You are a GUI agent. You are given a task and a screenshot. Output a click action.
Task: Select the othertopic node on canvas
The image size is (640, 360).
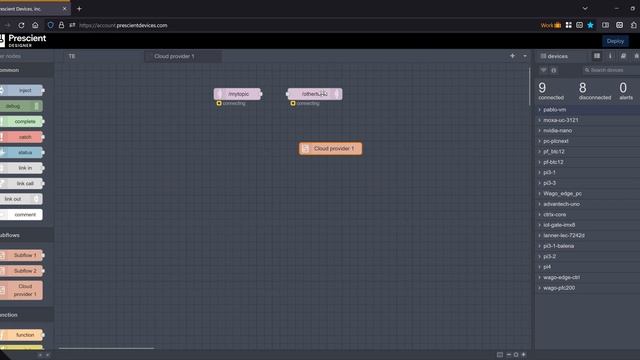pyautogui.click(x=314, y=94)
